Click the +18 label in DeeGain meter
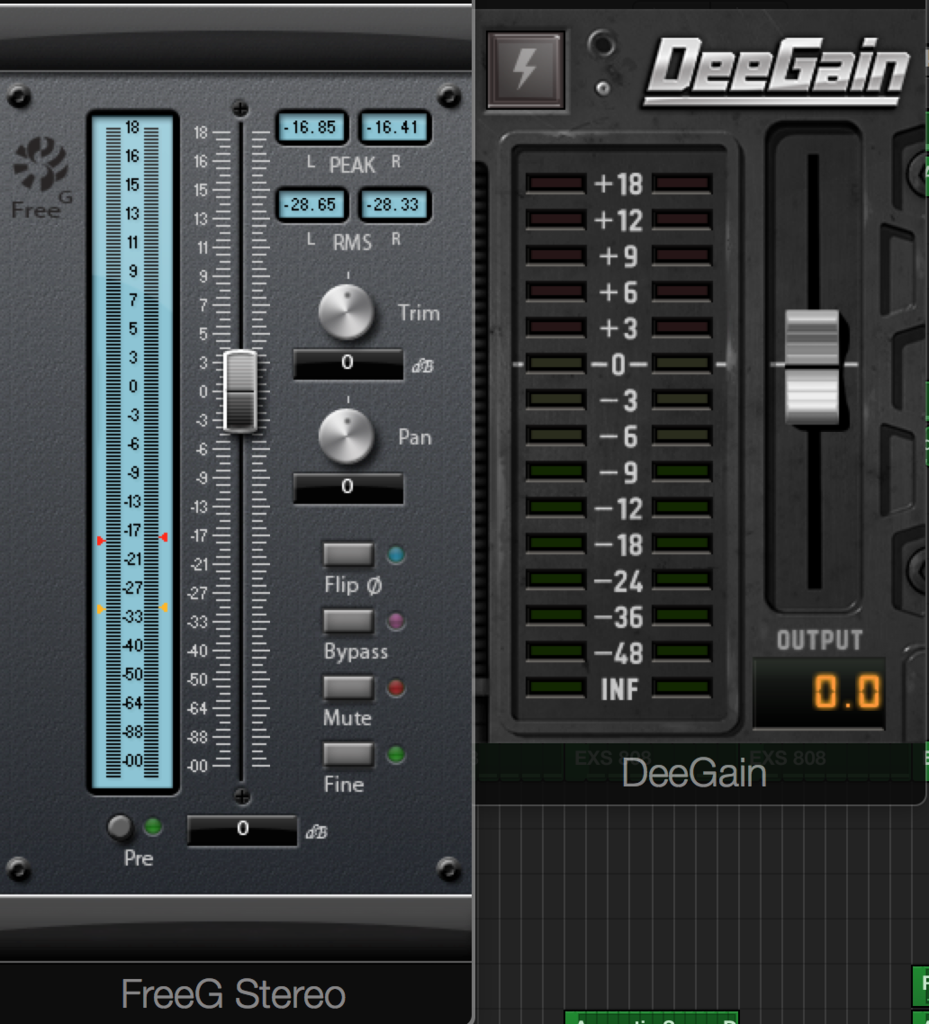 [619, 184]
